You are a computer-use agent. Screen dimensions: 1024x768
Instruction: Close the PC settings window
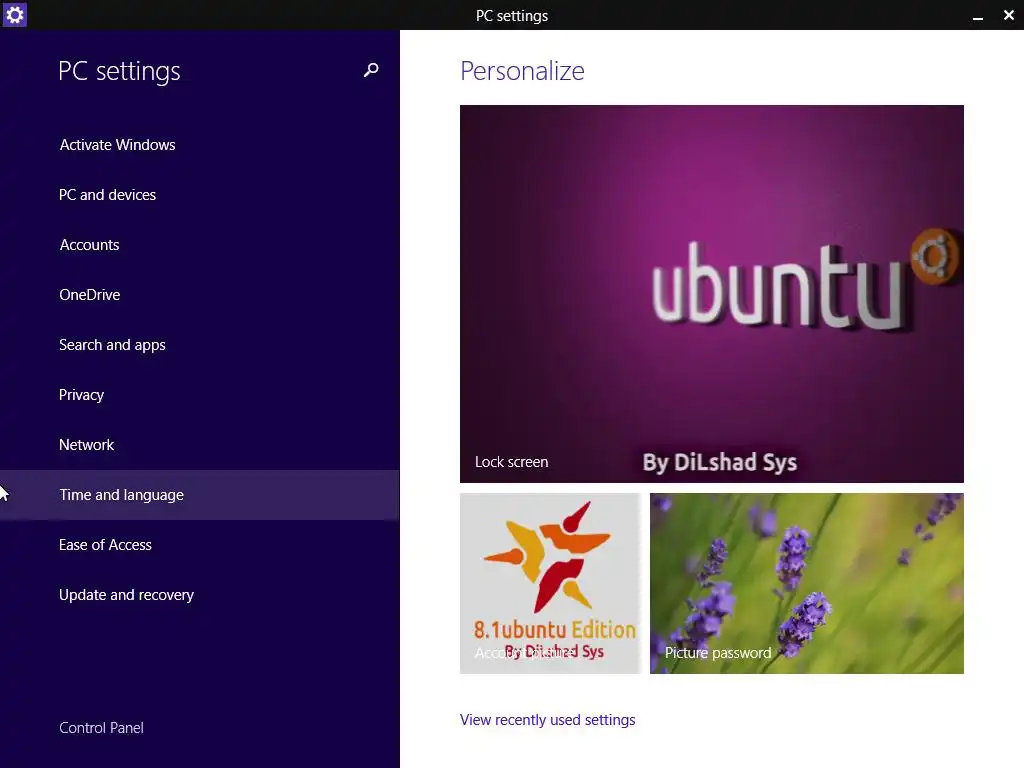tap(1009, 15)
